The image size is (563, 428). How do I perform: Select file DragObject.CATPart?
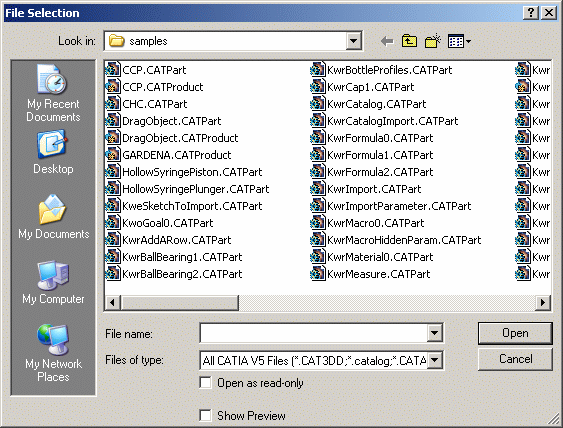(x=164, y=121)
